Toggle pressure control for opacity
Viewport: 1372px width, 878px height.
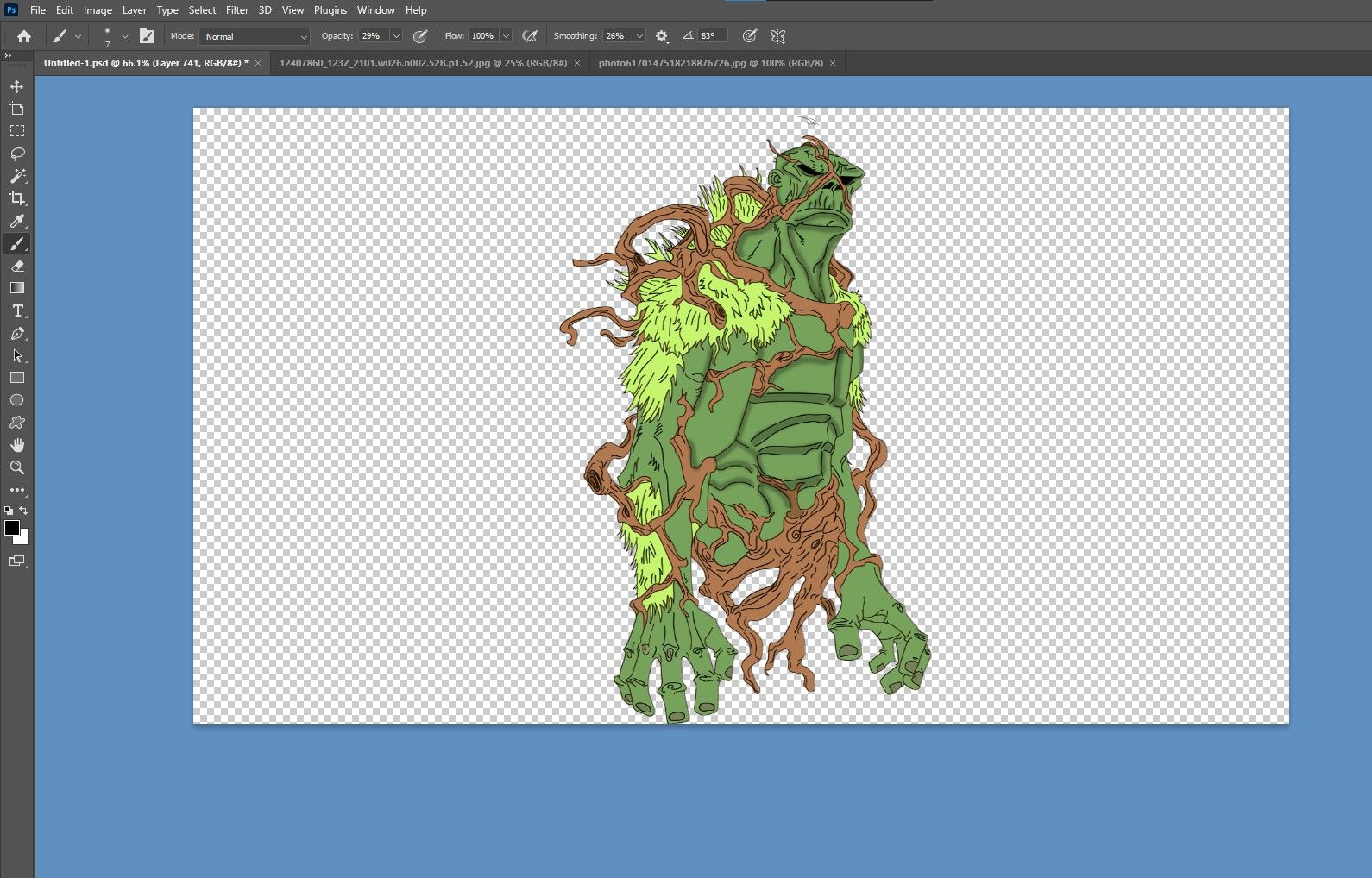pos(420,36)
